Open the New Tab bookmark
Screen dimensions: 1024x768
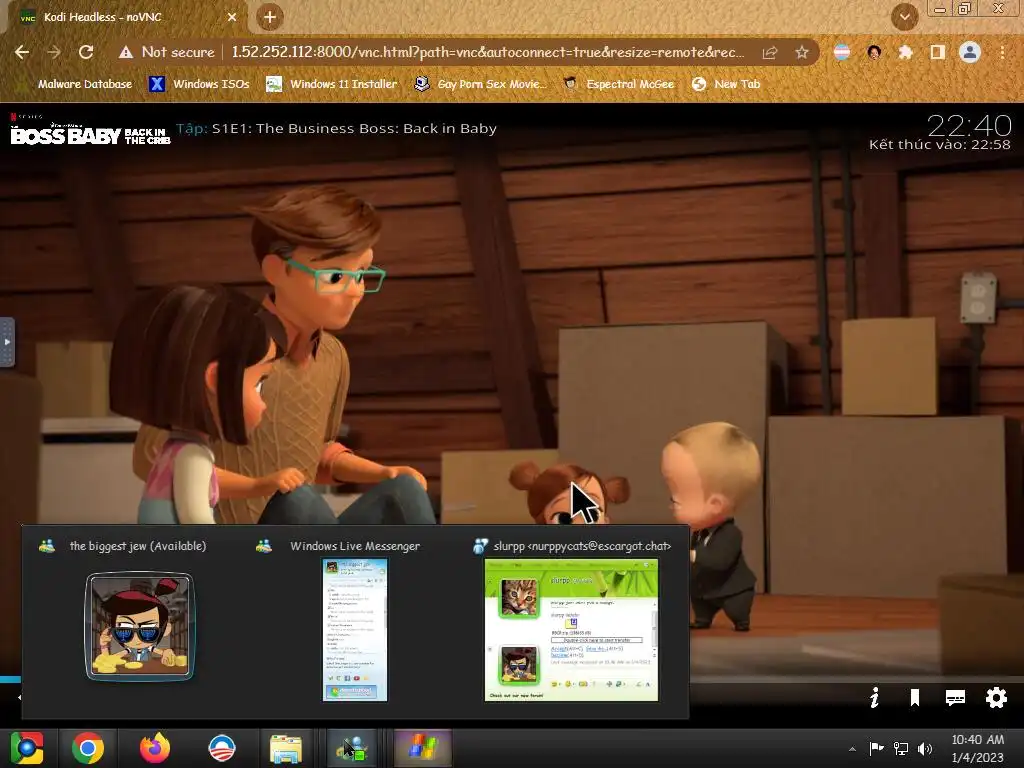[726, 84]
